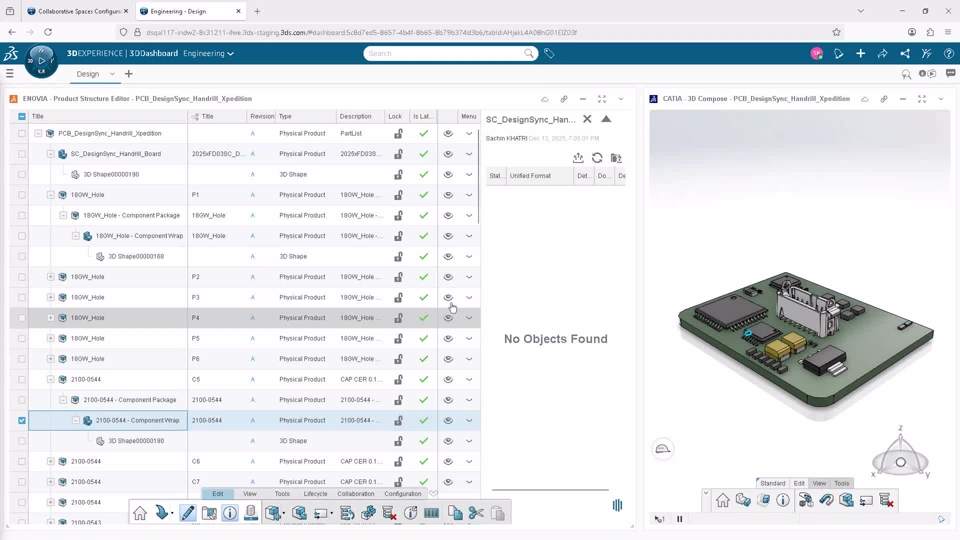Collapse PCB_DesignSync_Handrill_Xpedition tree node

pos(38,133)
